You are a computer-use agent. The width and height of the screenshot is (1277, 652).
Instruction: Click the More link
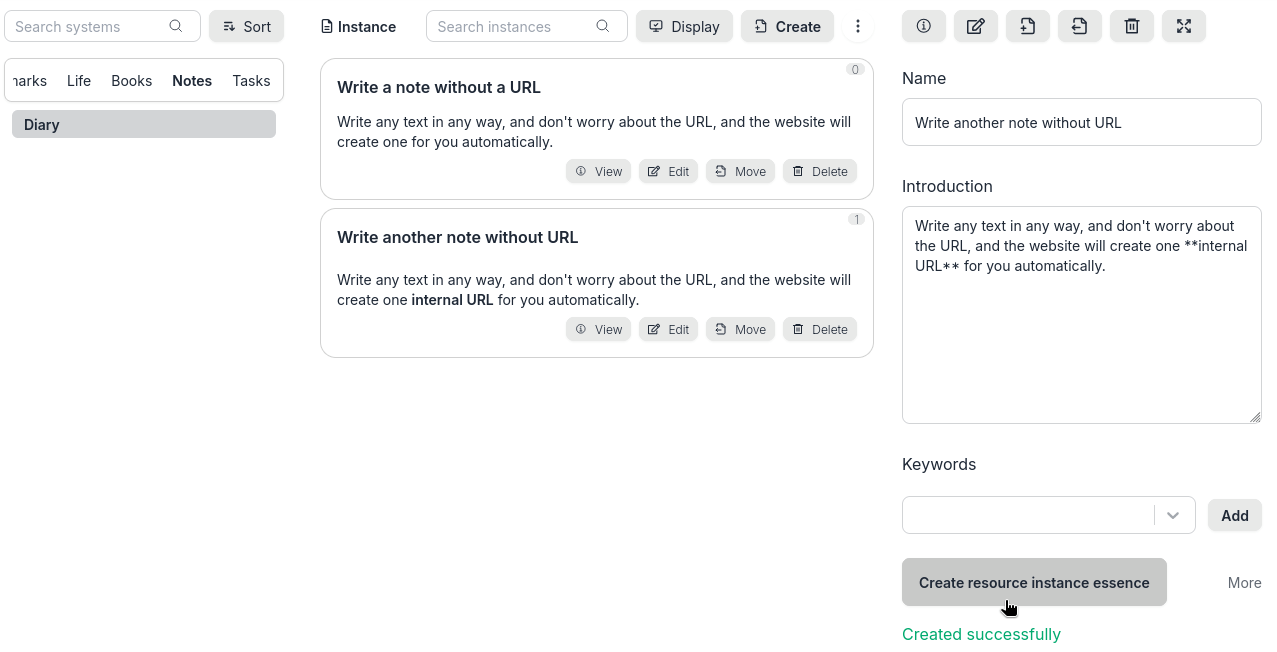click(x=1244, y=583)
